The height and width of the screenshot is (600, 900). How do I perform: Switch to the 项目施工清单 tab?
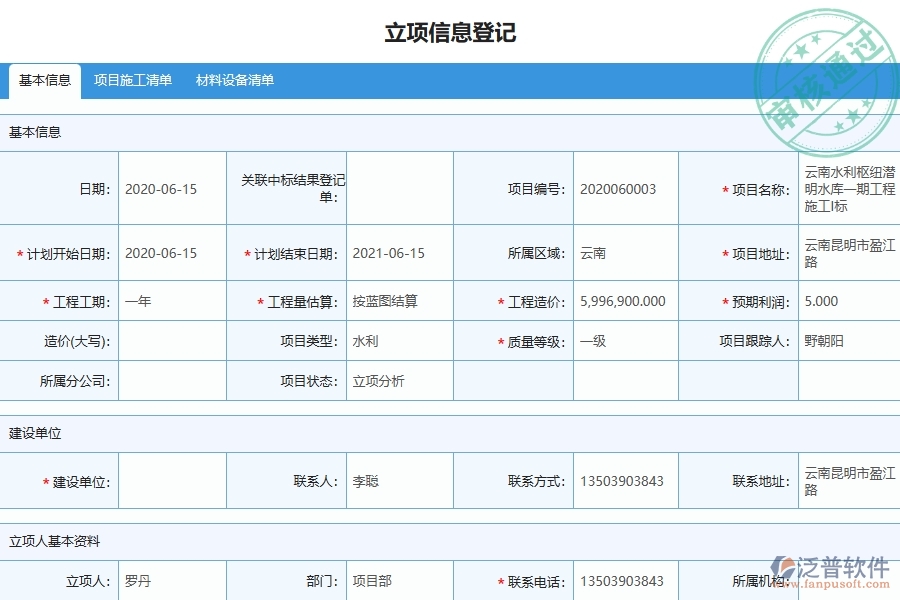[134, 81]
